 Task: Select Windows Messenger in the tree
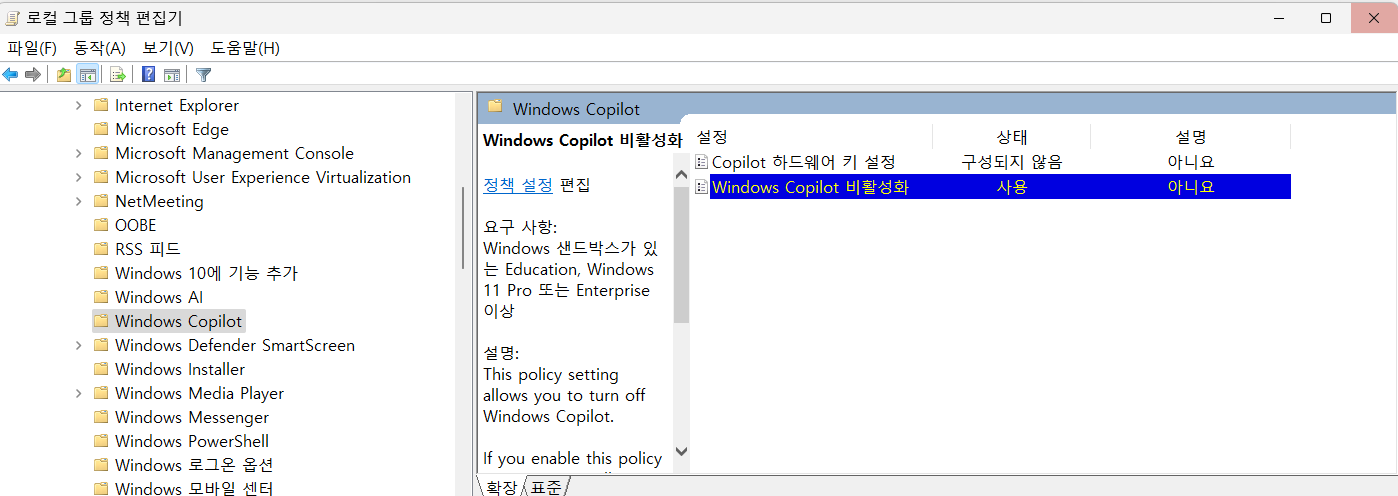coord(192,417)
